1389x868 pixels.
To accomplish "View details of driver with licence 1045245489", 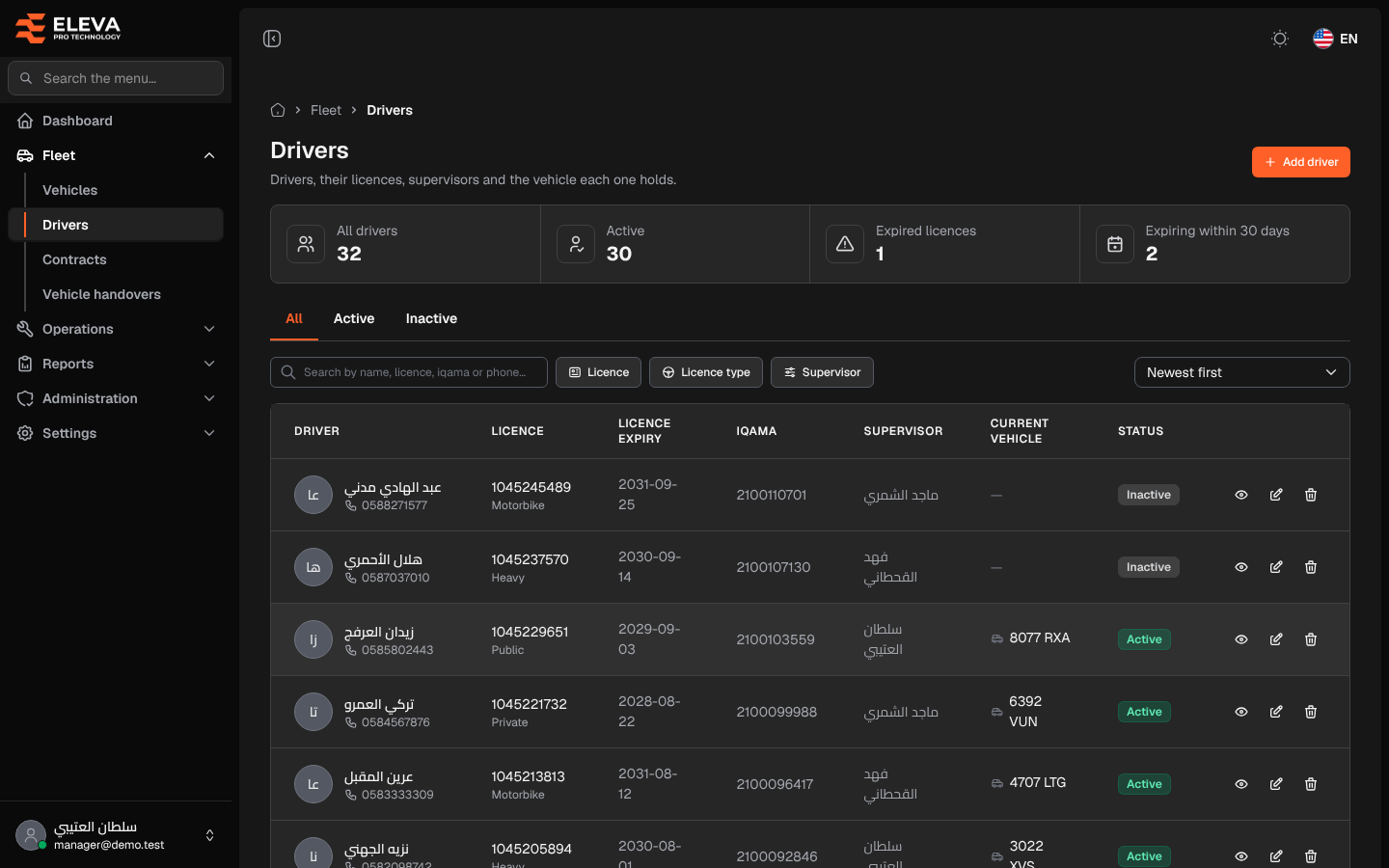I will pos(1241,495).
